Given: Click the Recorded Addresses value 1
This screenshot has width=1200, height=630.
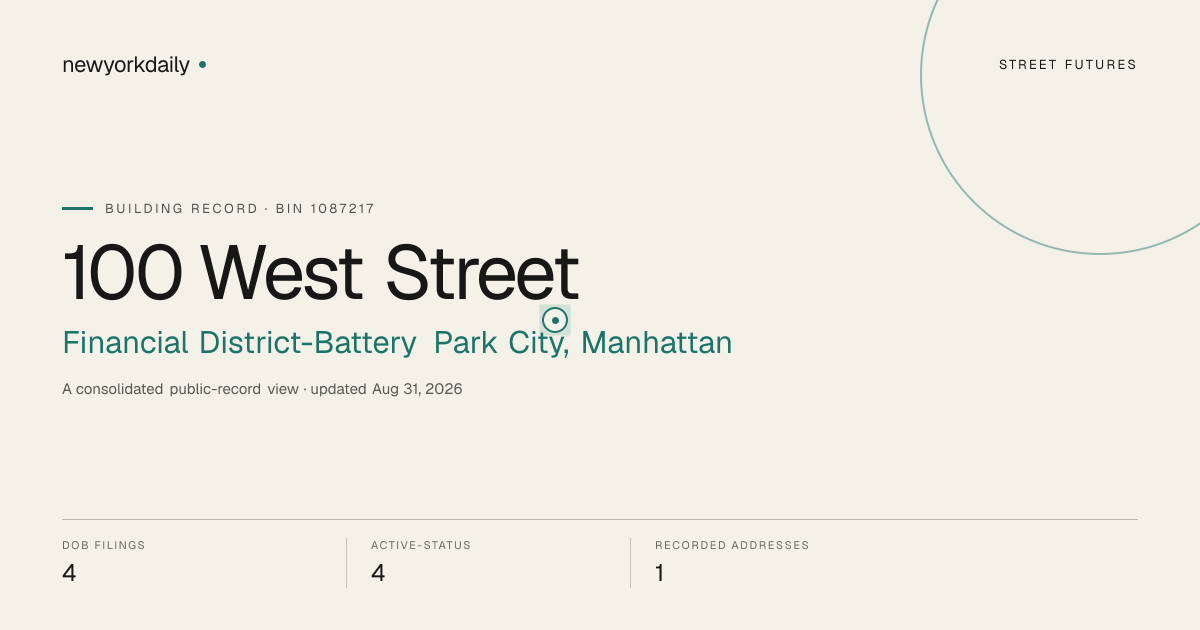Looking at the screenshot, I should click(660, 573).
